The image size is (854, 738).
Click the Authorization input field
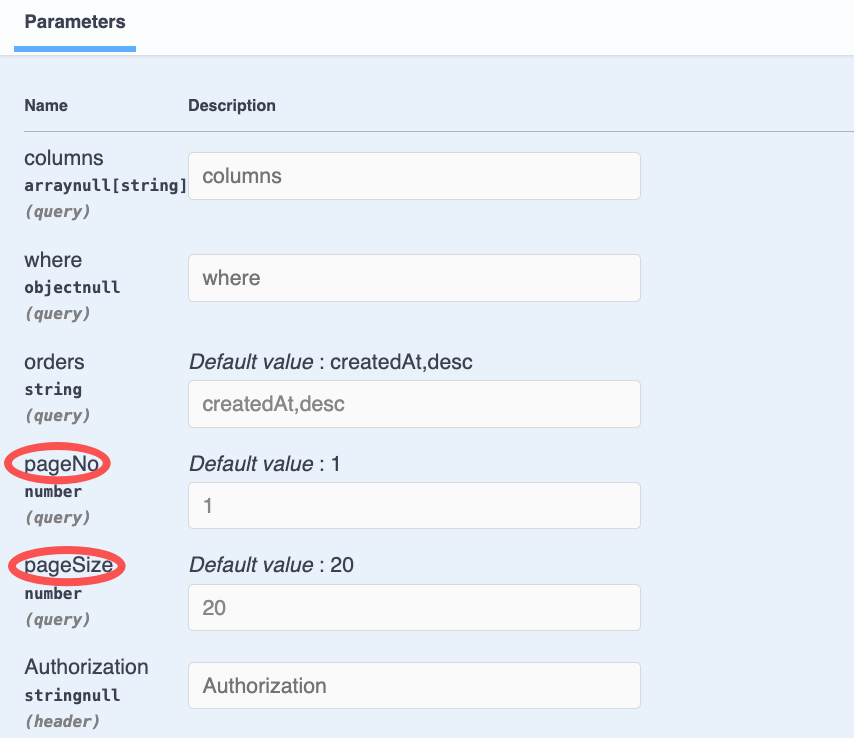[414, 686]
